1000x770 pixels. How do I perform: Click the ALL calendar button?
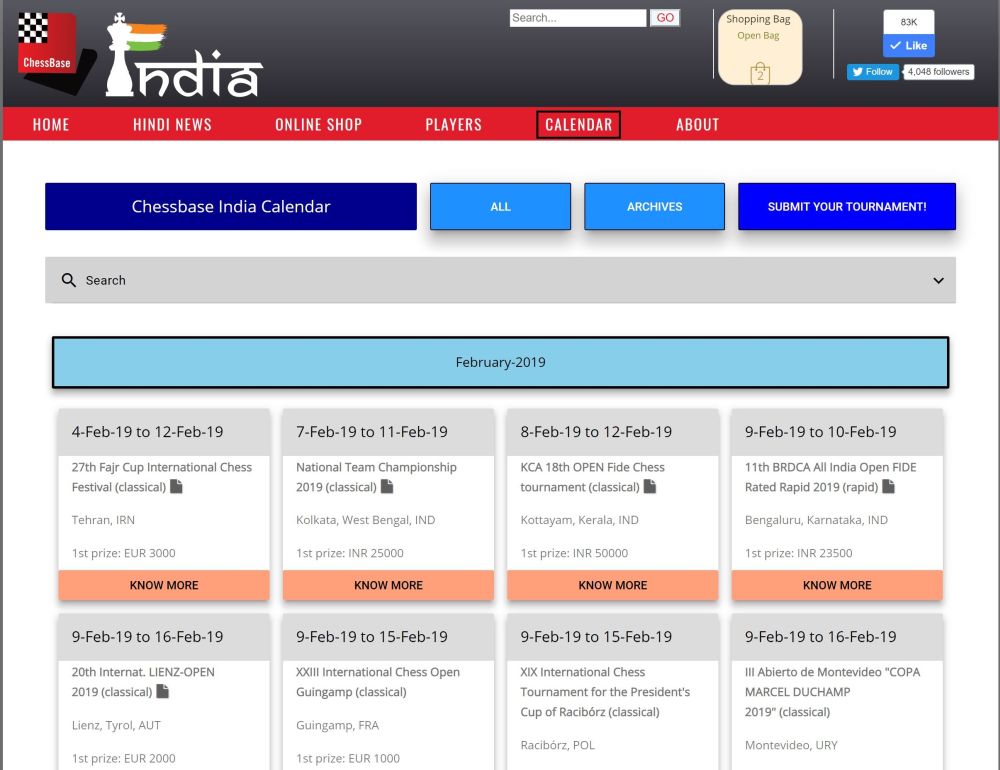click(500, 207)
